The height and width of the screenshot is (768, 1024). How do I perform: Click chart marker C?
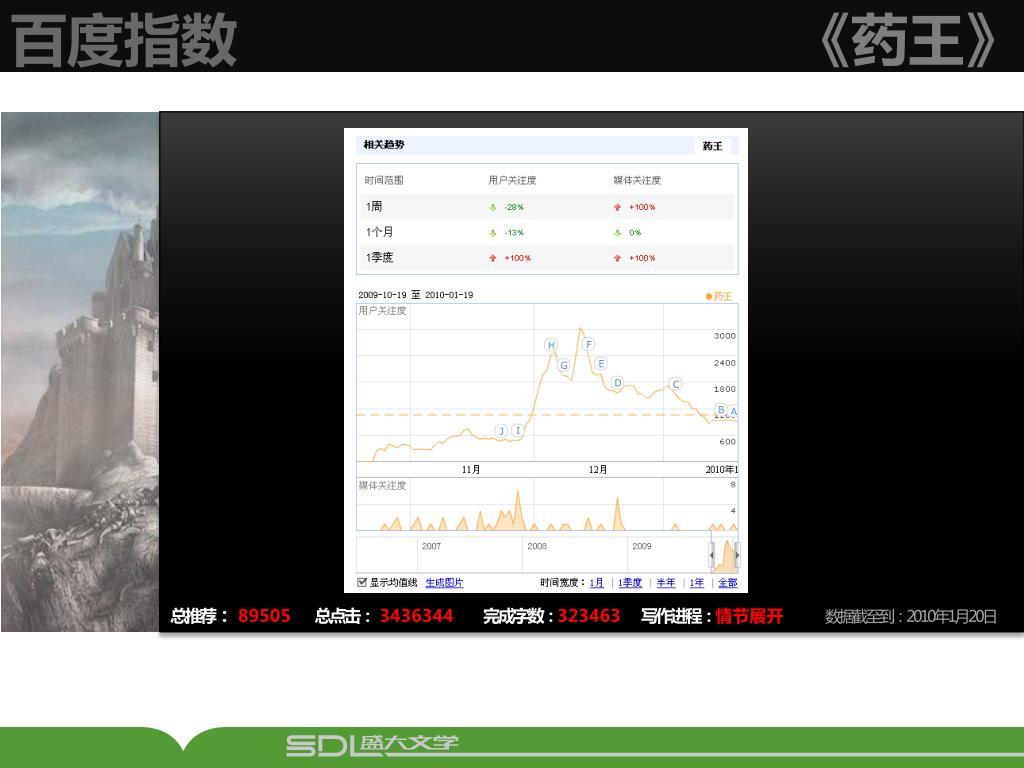tap(676, 384)
